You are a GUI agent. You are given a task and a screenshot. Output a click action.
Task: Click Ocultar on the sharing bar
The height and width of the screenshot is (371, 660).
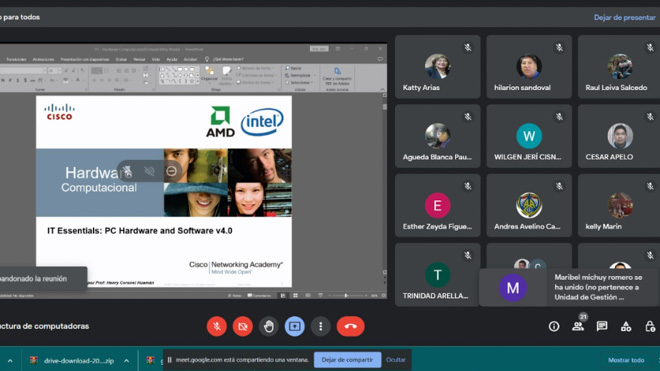pyautogui.click(x=396, y=360)
